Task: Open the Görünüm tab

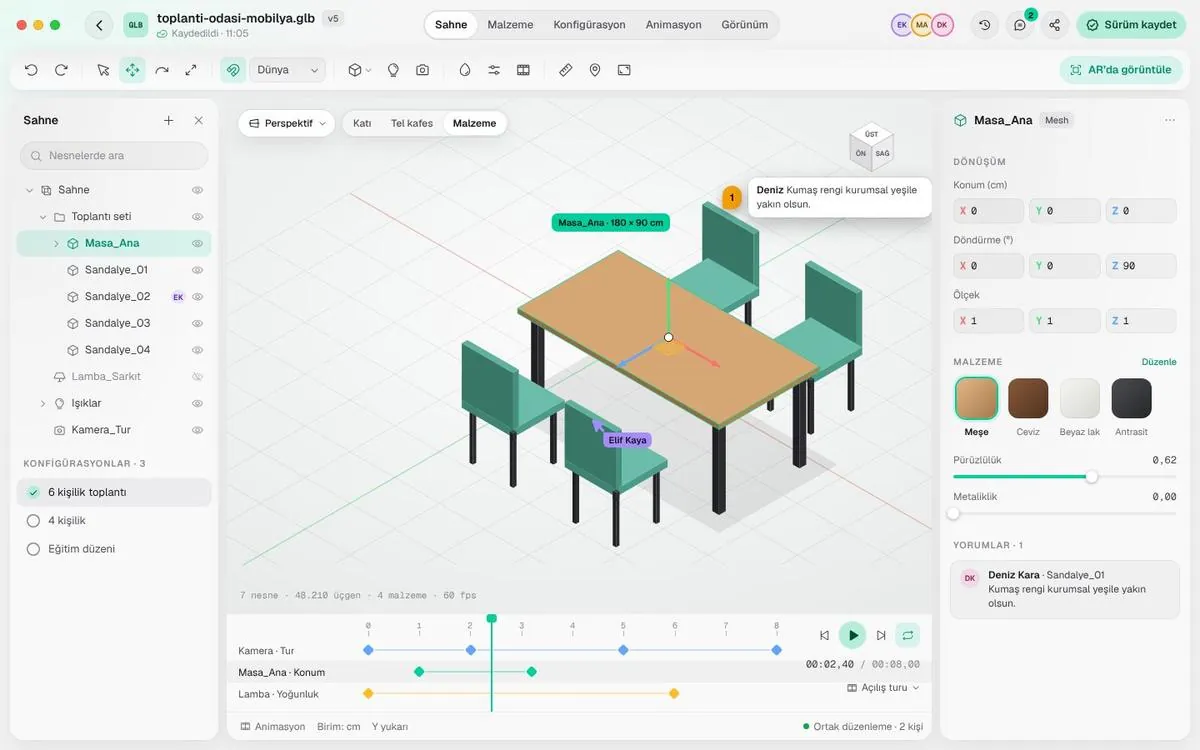Action: (x=745, y=25)
